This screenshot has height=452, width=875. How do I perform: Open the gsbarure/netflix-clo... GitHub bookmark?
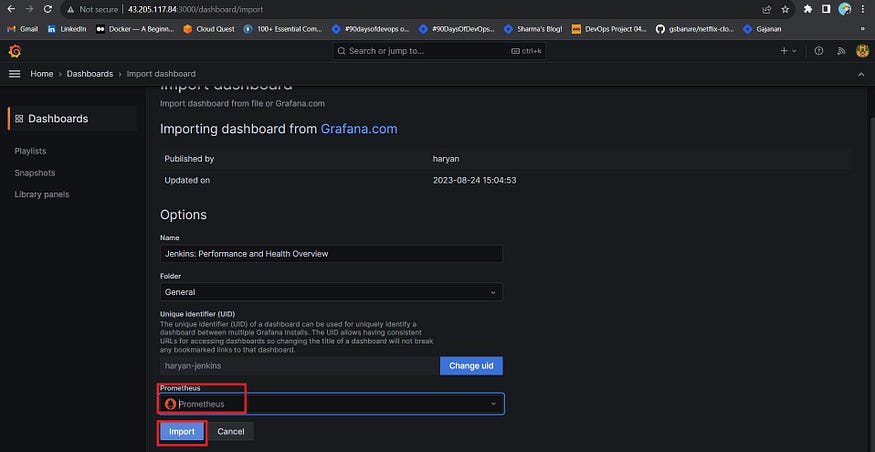pos(695,29)
